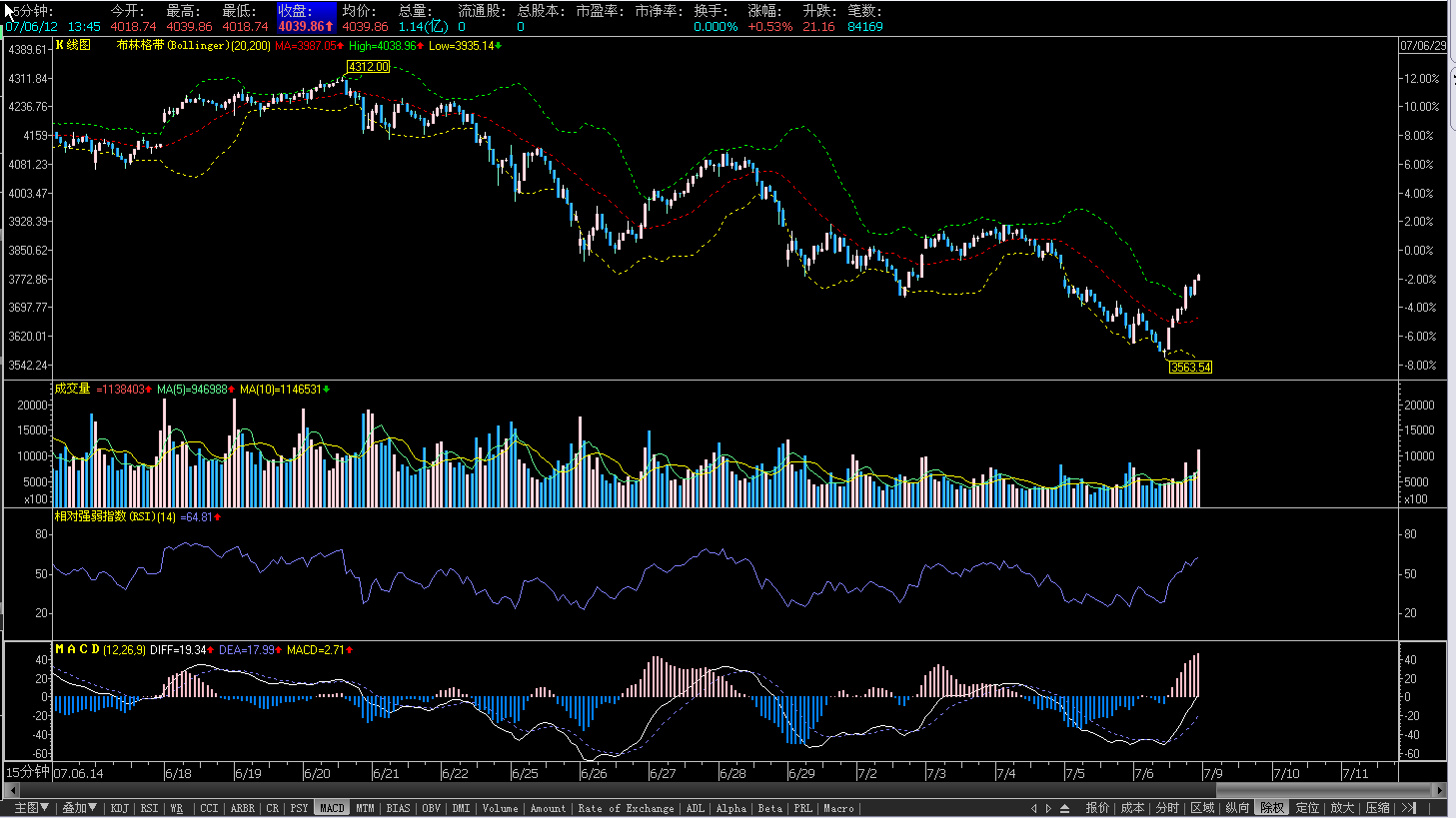Select the WR indicator tab
This screenshot has height=818, width=1456.
tap(177, 808)
